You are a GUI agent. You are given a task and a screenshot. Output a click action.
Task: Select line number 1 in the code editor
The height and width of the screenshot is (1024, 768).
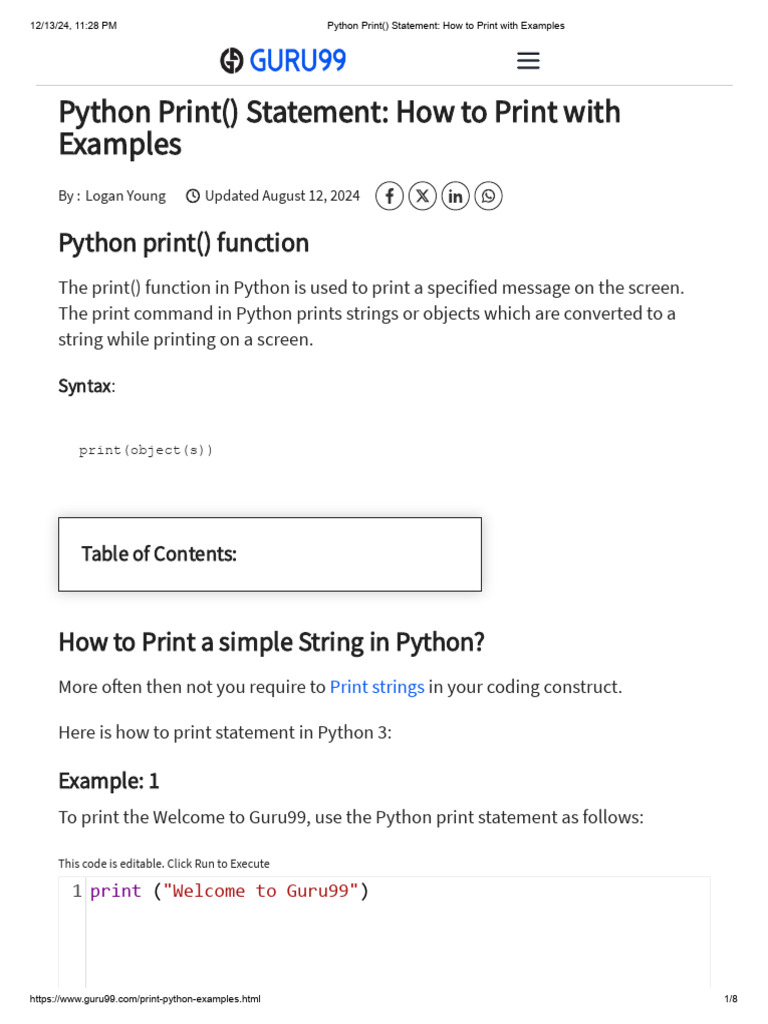click(x=77, y=891)
